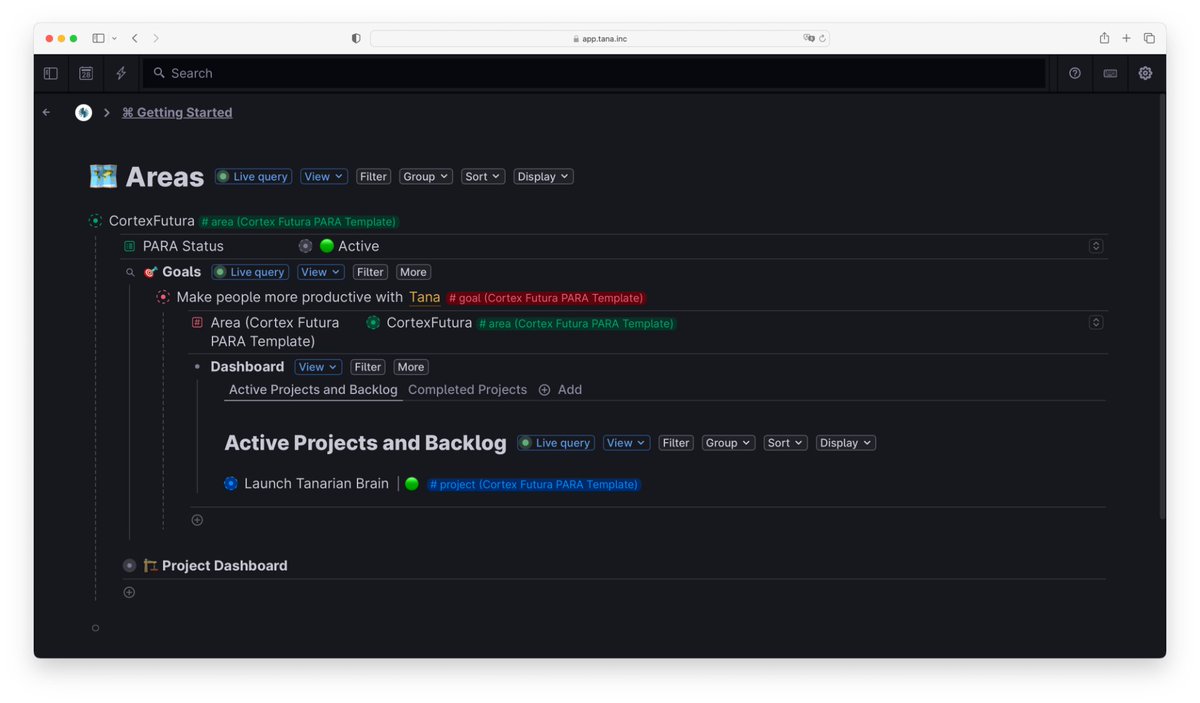The height and width of the screenshot is (703, 1200).
Task: Click the blue project tag label
Action: pos(534,484)
